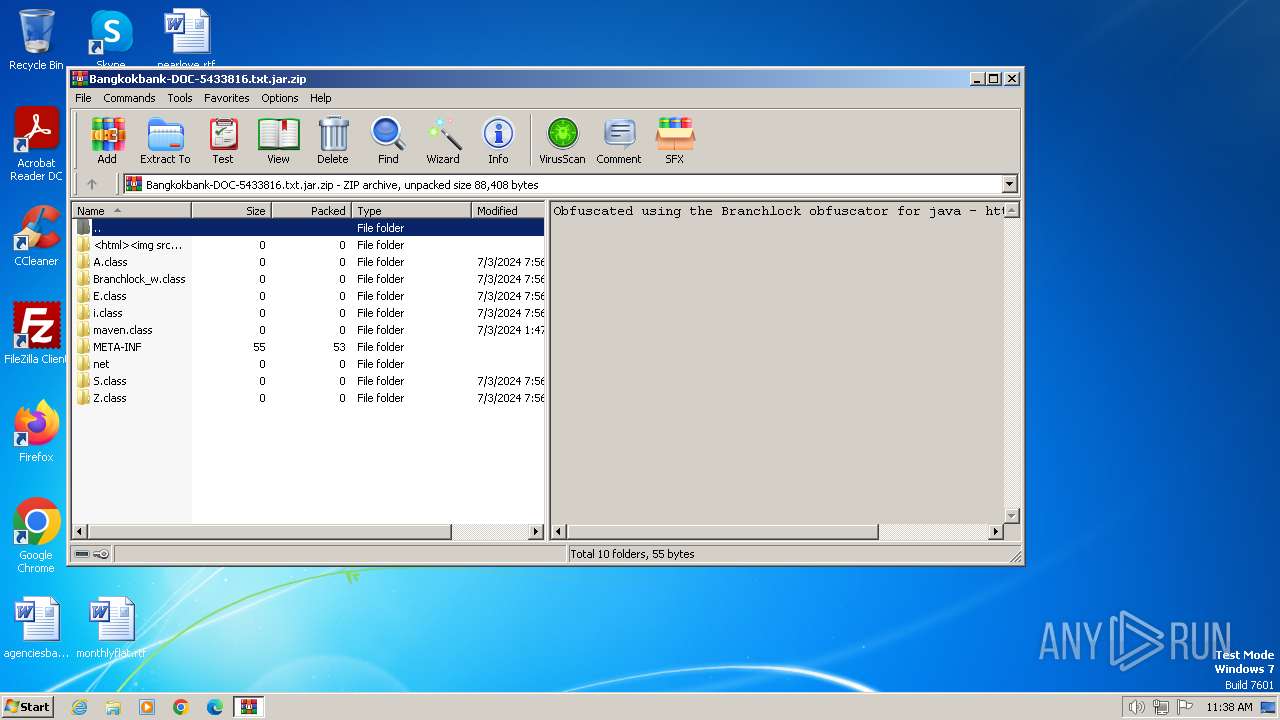Open monthlyflat.rtf document on desktop
Screen dimensions: 1280x720
point(111,628)
